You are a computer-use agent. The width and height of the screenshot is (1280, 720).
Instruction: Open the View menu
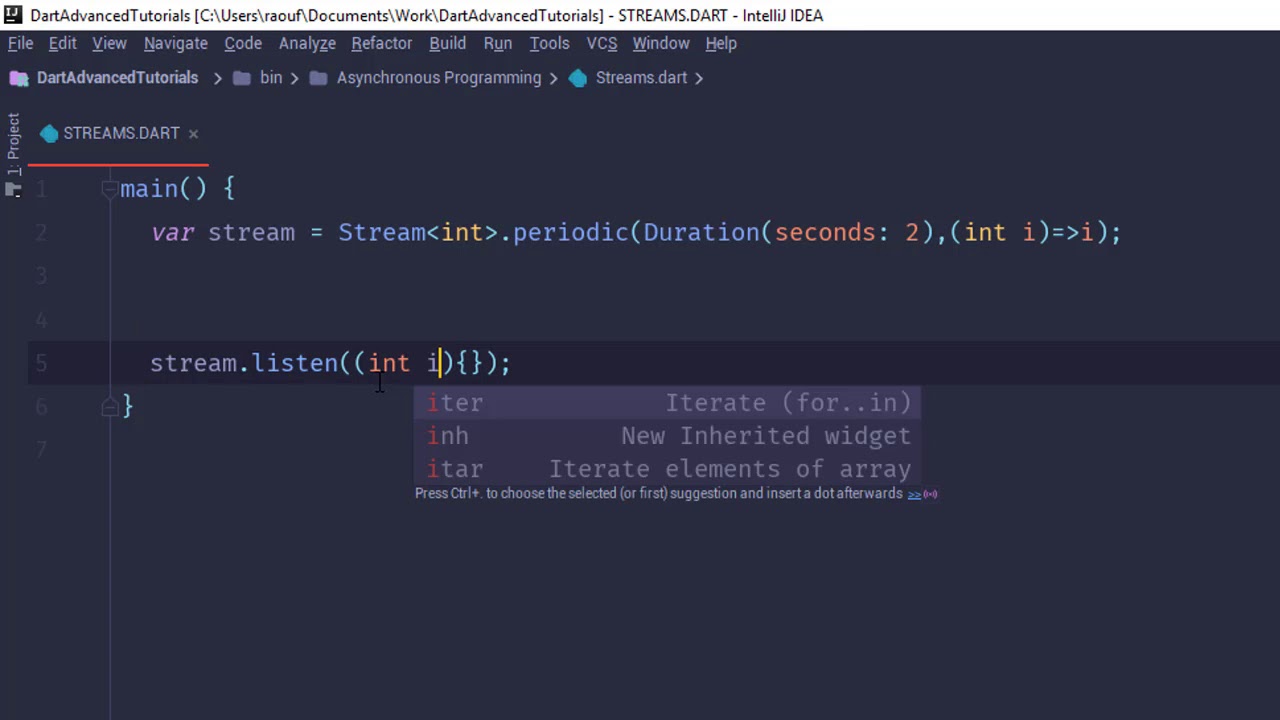click(x=109, y=44)
